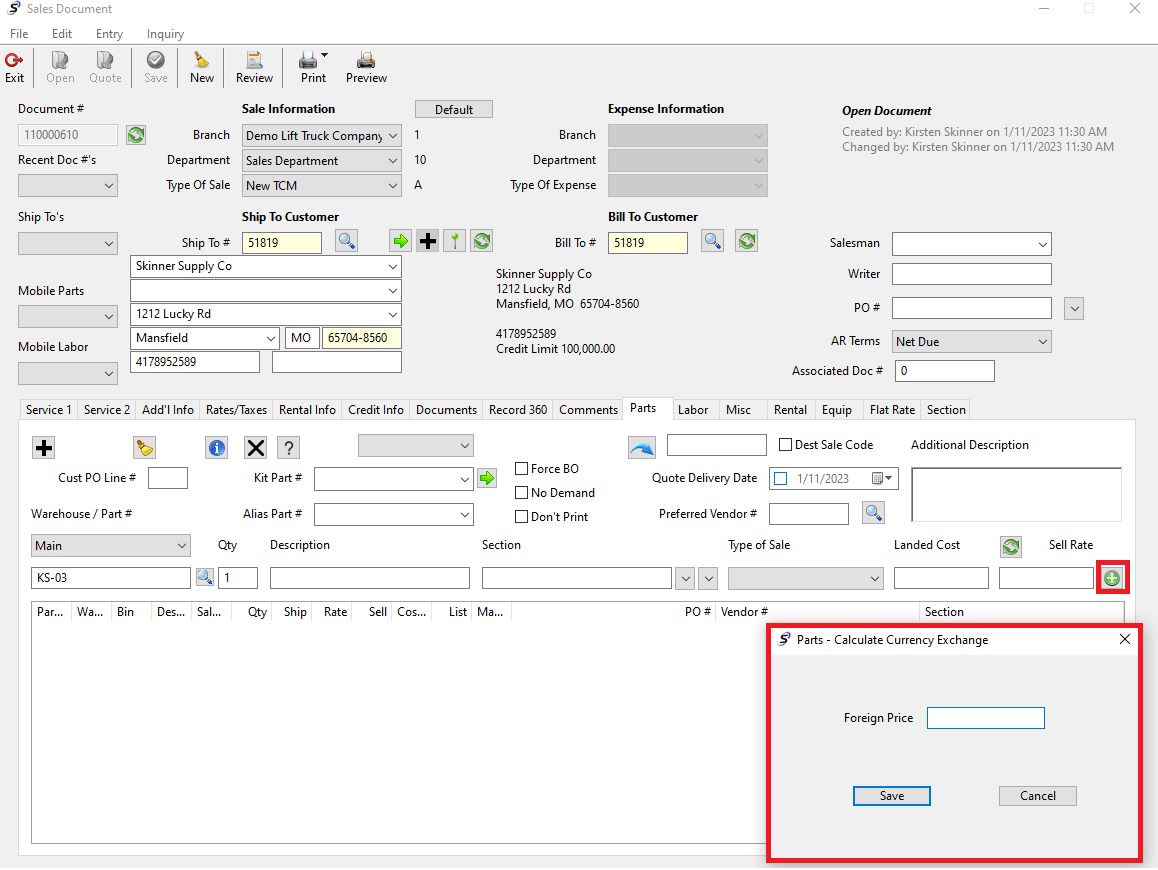Click the question mark help icon
This screenshot has height=870, width=1158.
[x=289, y=448]
